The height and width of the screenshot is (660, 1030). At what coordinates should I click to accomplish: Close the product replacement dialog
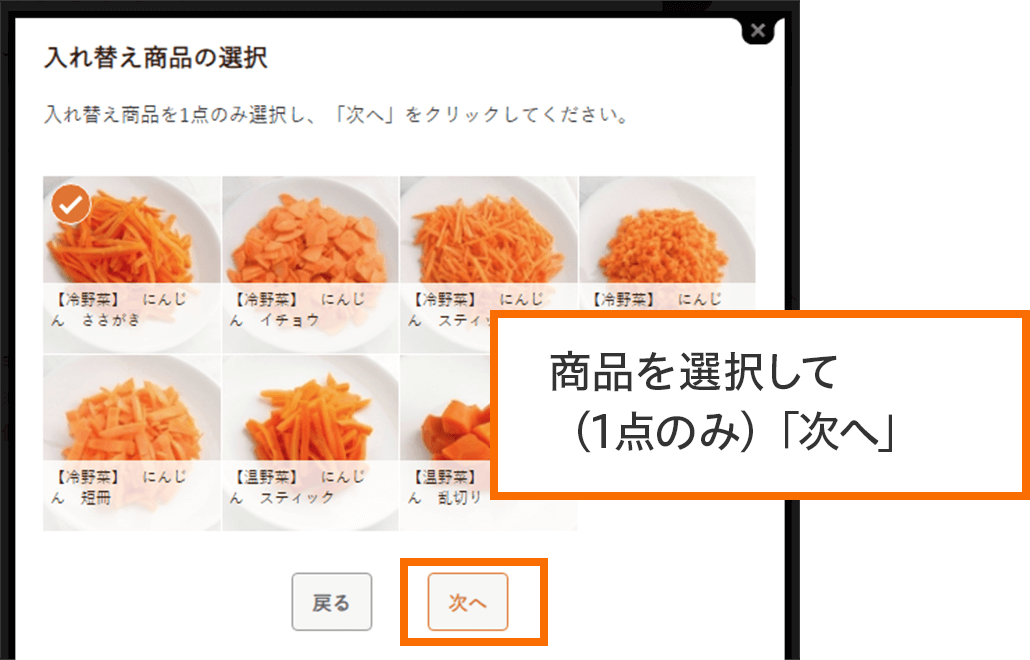[x=757, y=30]
